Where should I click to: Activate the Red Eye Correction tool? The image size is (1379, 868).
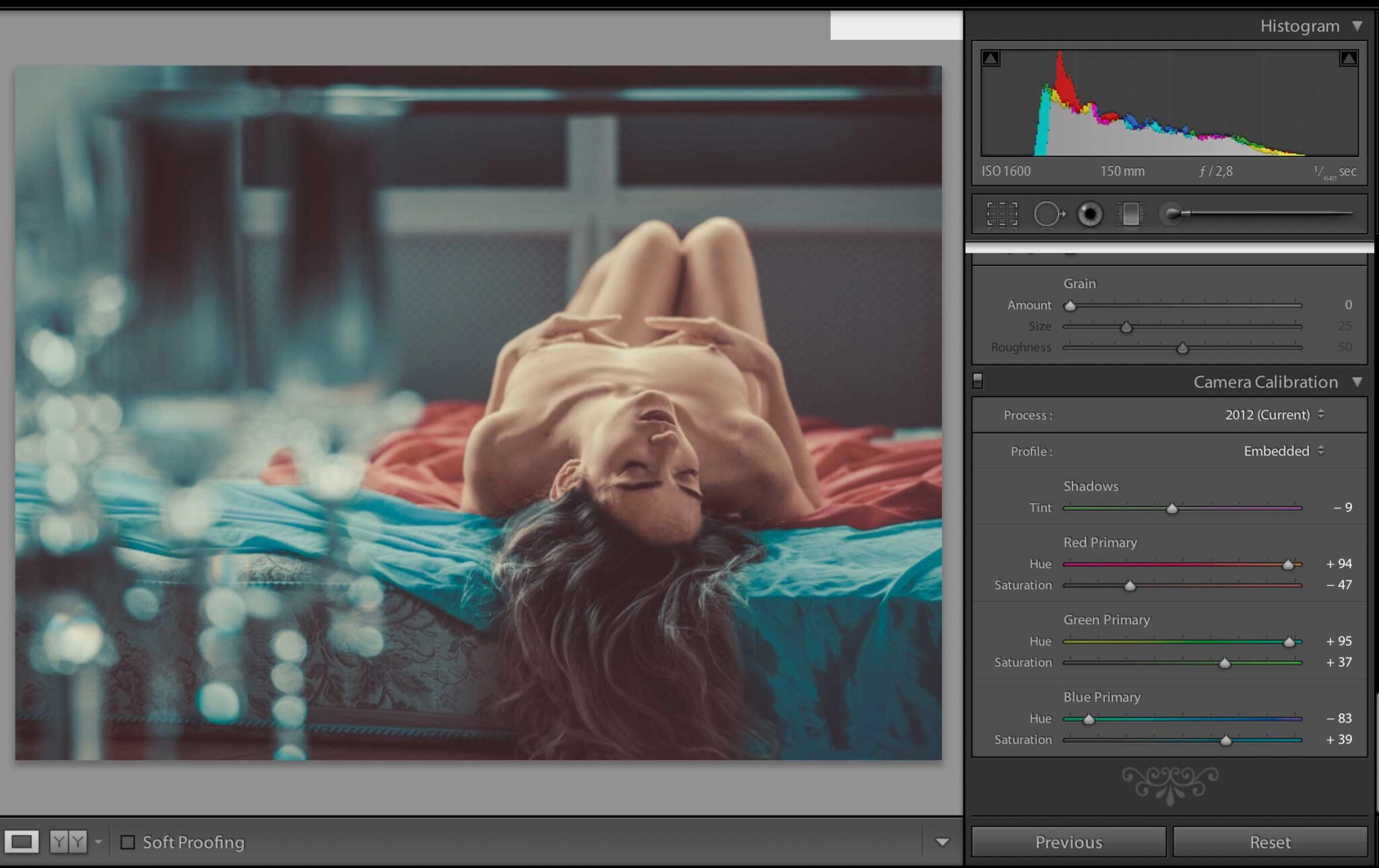pyautogui.click(x=1089, y=214)
